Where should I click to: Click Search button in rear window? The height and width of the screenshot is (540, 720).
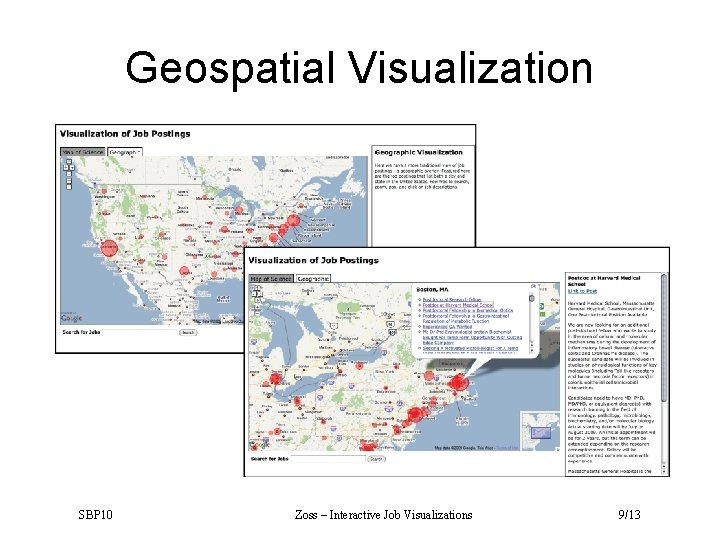coord(188,332)
